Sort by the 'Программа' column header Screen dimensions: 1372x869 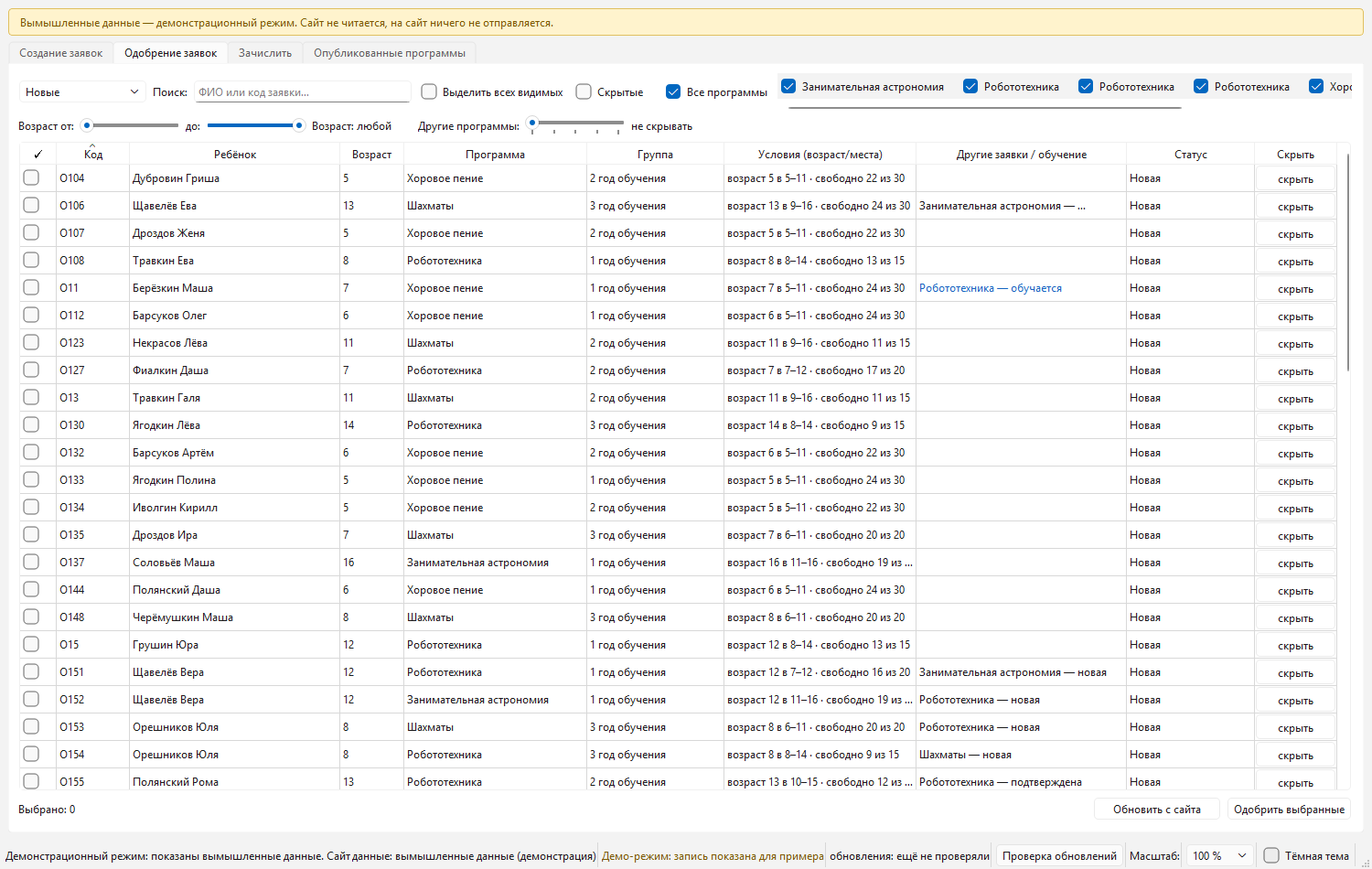495,155
